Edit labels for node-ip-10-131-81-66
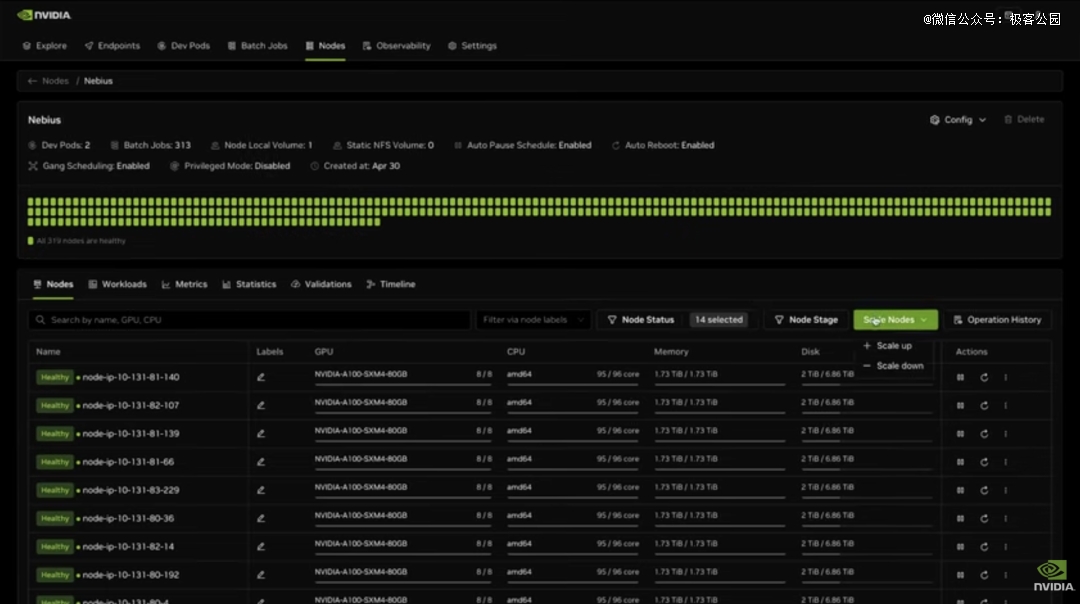Screen dimensions: 1080x604 coord(261,462)
